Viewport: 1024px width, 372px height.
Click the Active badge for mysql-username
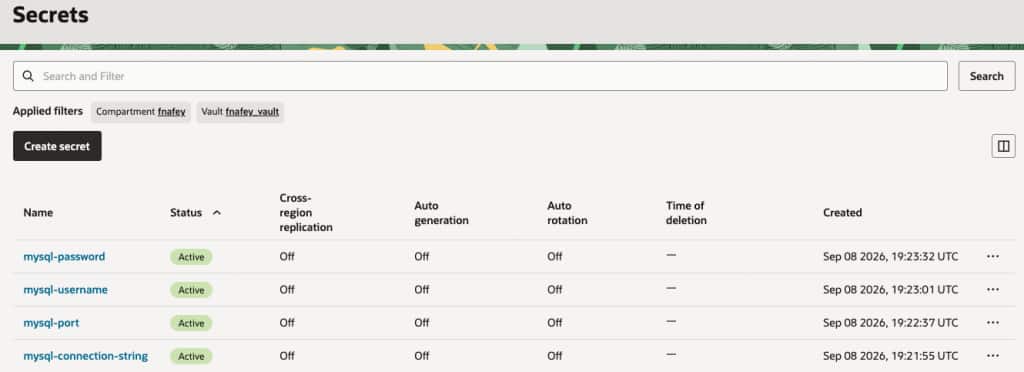tap(191, 290)
